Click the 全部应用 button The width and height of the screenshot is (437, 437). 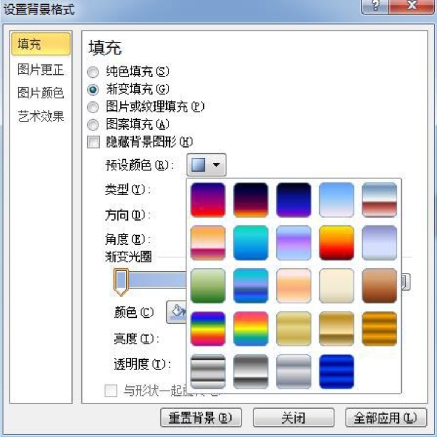pos(386,417)
